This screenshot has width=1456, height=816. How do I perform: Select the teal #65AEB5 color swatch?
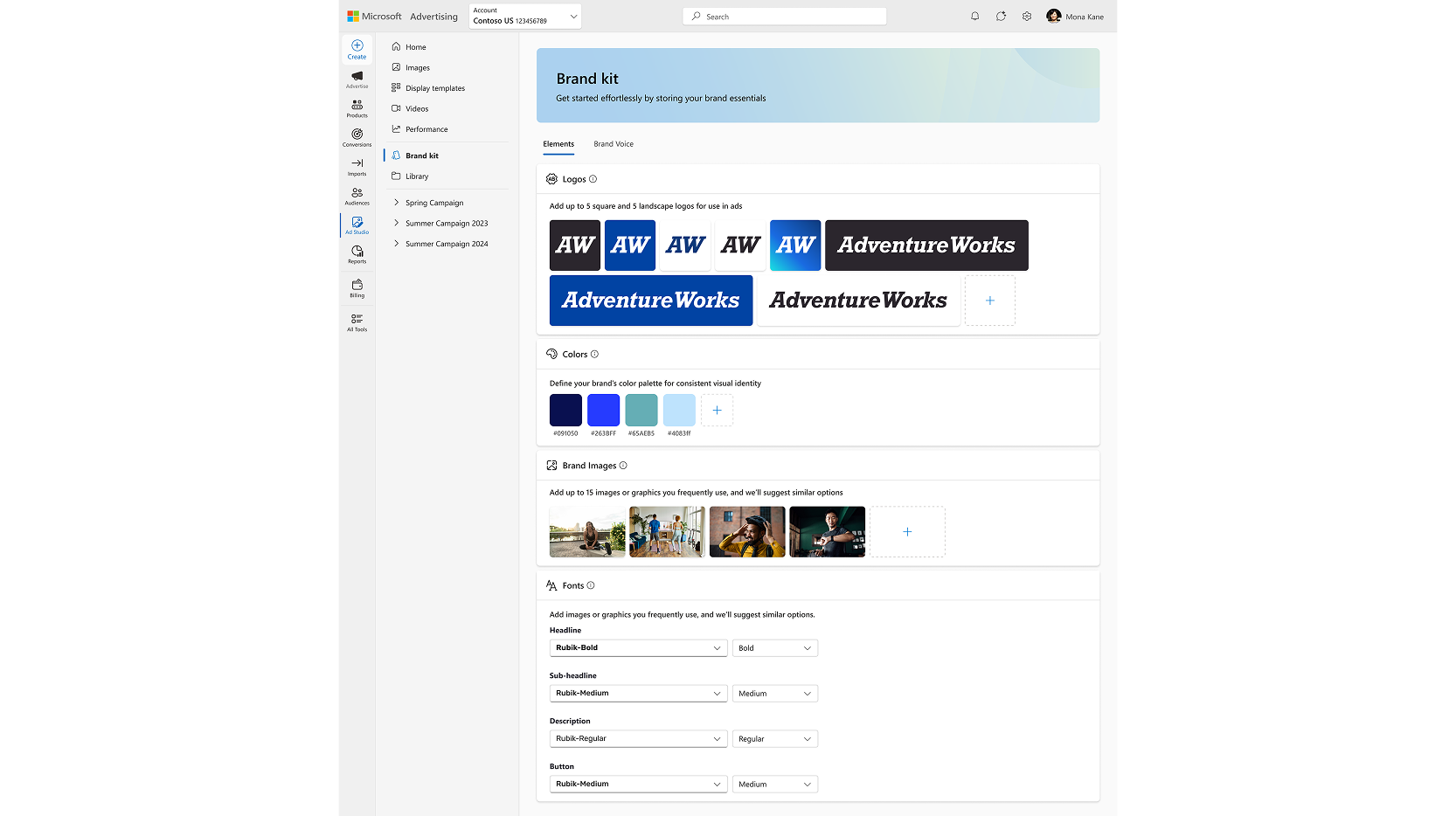(641, 411)
